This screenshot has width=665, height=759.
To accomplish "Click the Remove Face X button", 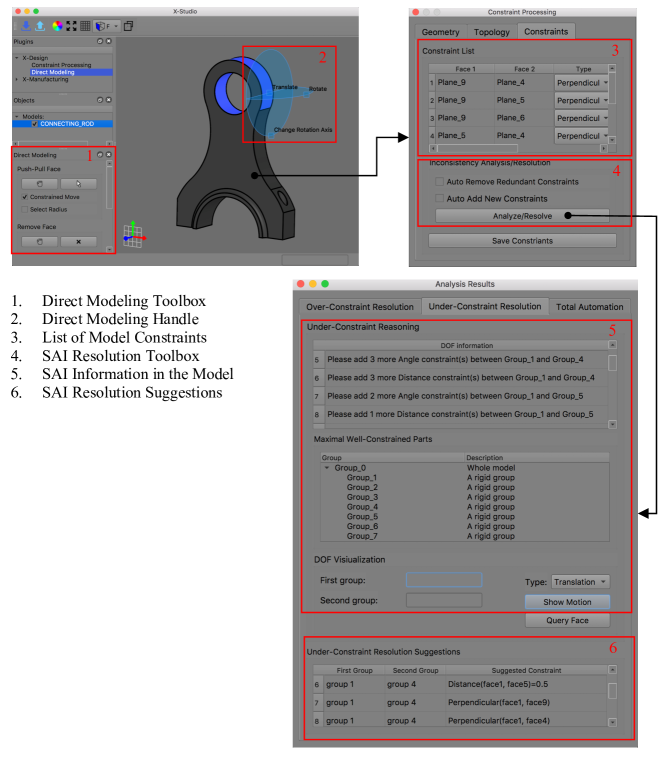I will (x=78, y=242).
